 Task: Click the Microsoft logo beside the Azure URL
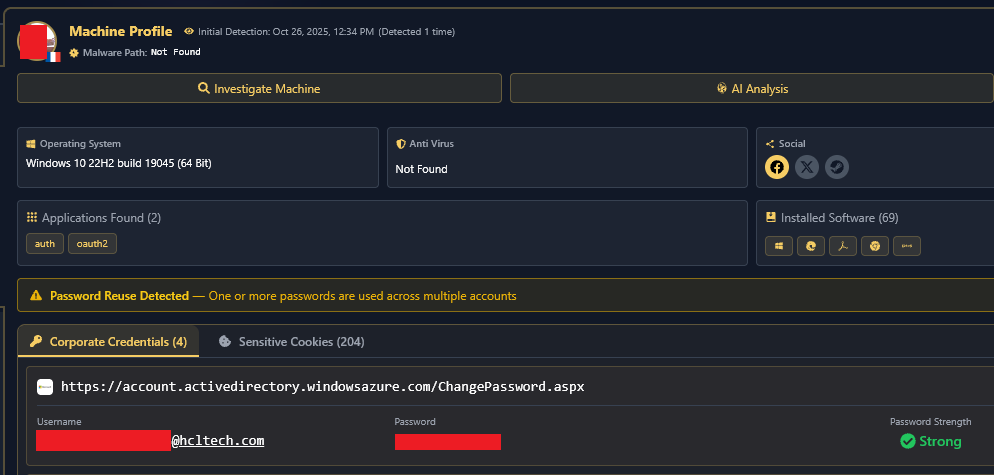(x=45, y=387)
